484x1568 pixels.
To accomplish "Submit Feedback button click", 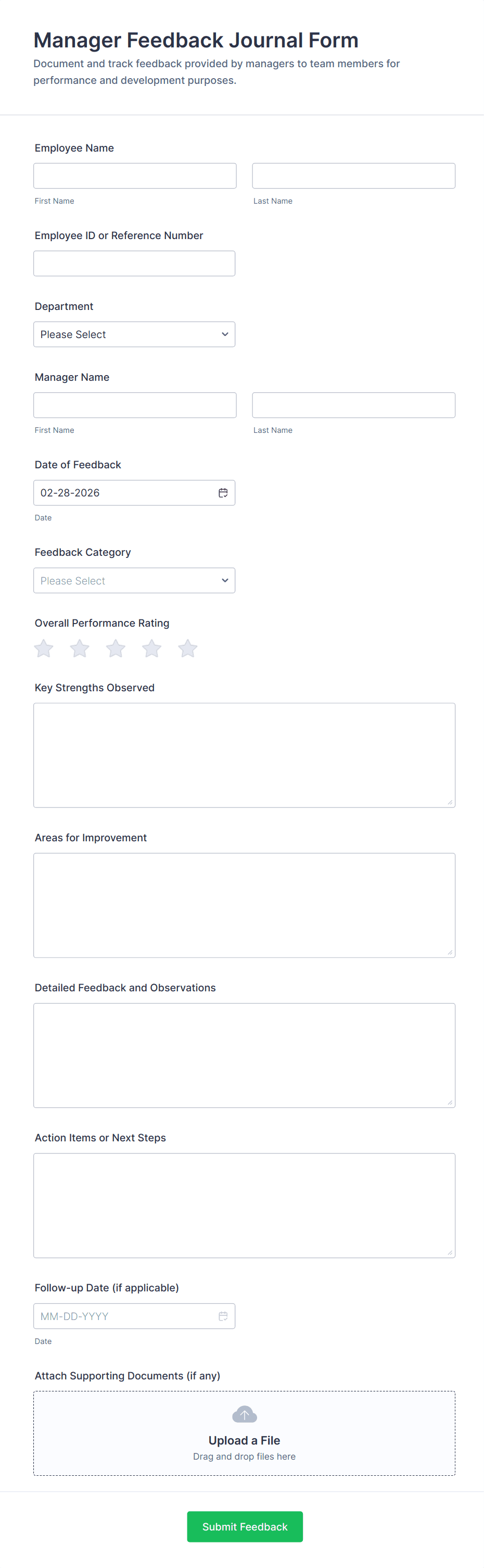I will pyautogui.click(x=245, y=1527).
